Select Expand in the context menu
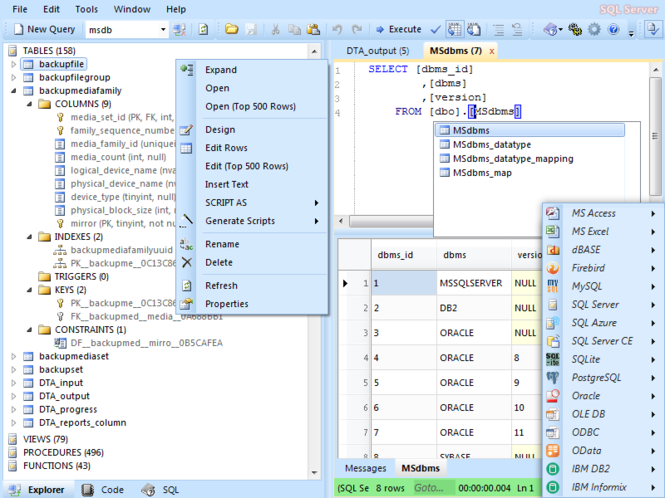This screenshot has width=665, height=498. [x=252, y=70]
